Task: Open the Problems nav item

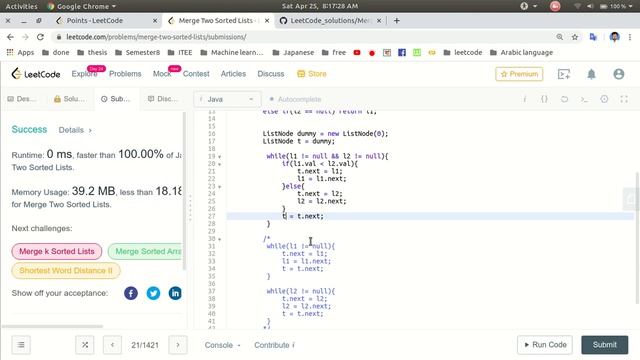Action: point(125,74)
